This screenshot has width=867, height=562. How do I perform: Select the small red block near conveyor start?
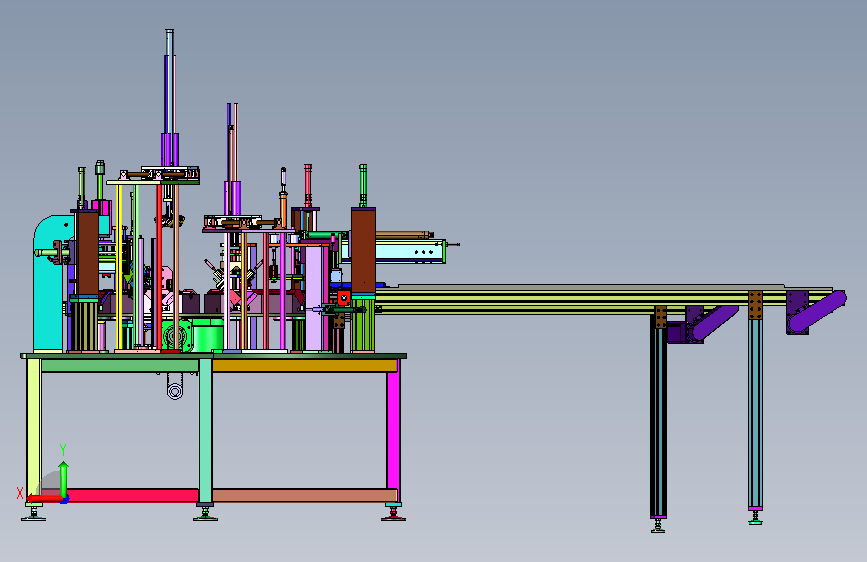click(344, 298)
